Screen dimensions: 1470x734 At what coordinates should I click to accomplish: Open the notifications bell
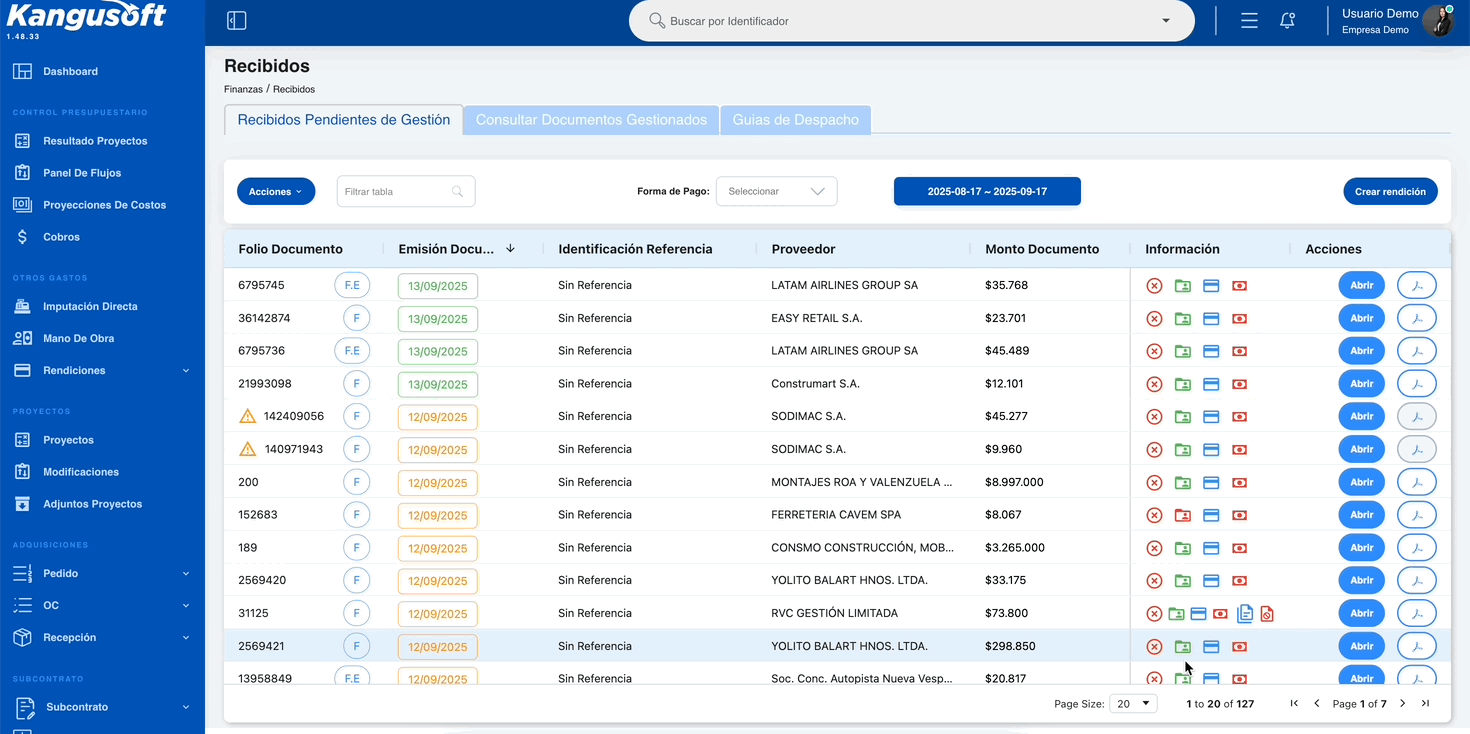[x=1288, y=20]
